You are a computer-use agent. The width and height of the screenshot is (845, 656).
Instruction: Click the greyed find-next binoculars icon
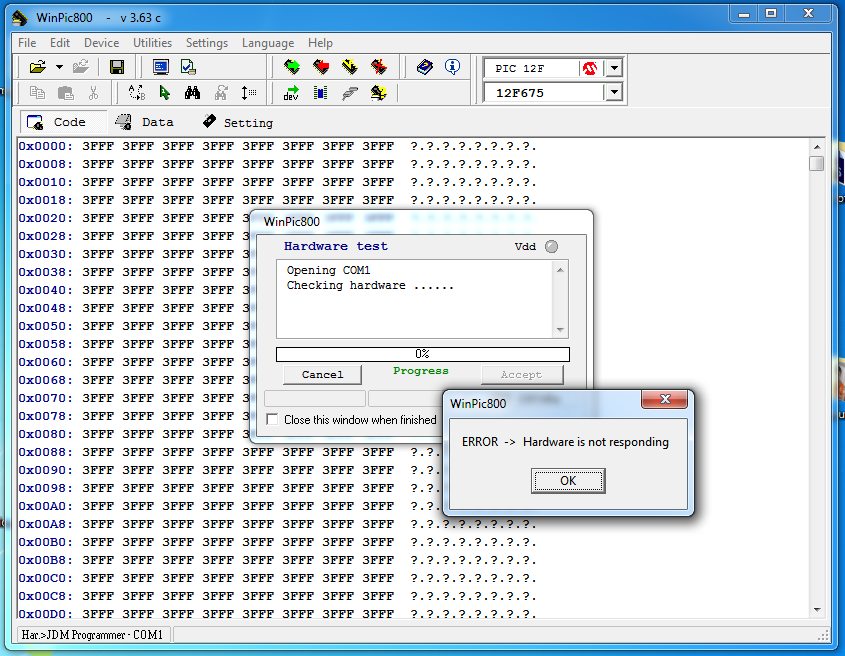tap(220, 93)
